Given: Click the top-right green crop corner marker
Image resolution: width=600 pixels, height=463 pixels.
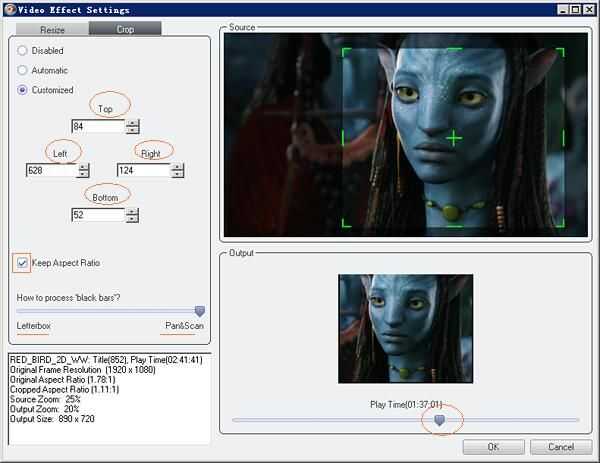Looking at the screenshot, I should [560, 52].
